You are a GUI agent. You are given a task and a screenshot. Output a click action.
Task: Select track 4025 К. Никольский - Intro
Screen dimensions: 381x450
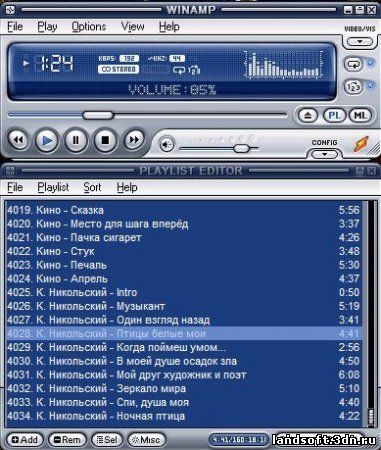(184, 292)
